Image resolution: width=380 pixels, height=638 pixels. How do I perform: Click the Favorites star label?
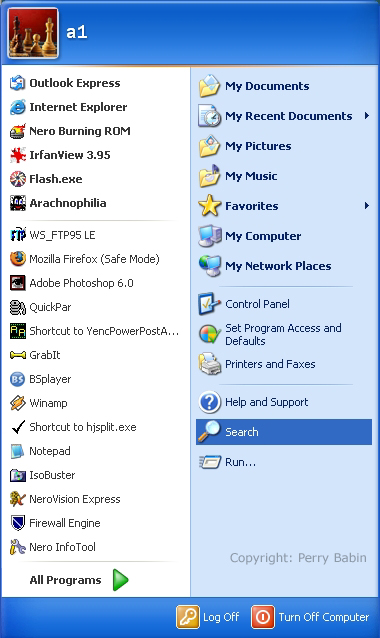[251, 206]
